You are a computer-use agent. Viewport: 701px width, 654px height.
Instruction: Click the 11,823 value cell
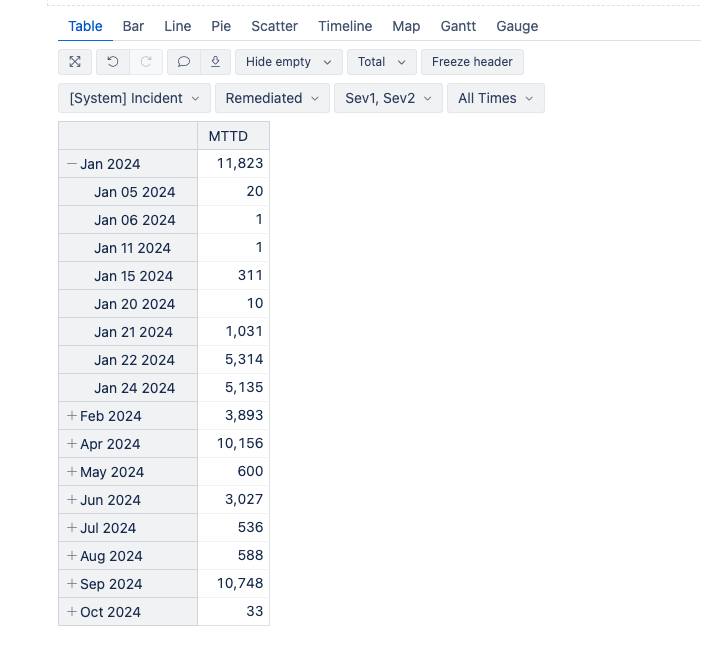tap(233, 164)
